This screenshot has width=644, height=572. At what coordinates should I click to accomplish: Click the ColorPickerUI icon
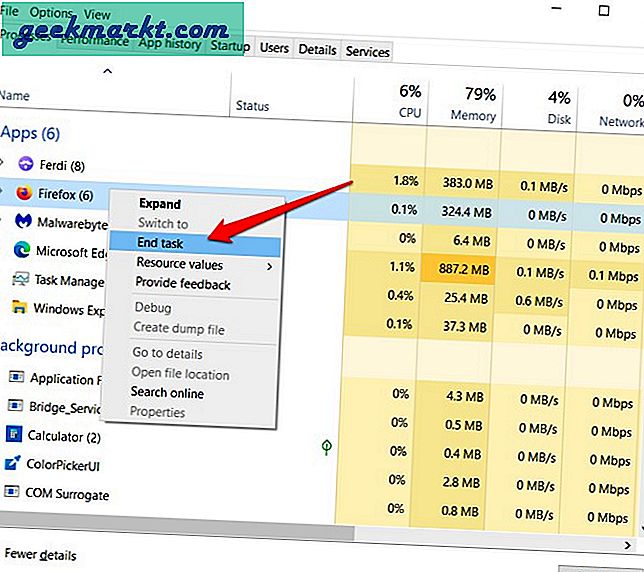13,463
